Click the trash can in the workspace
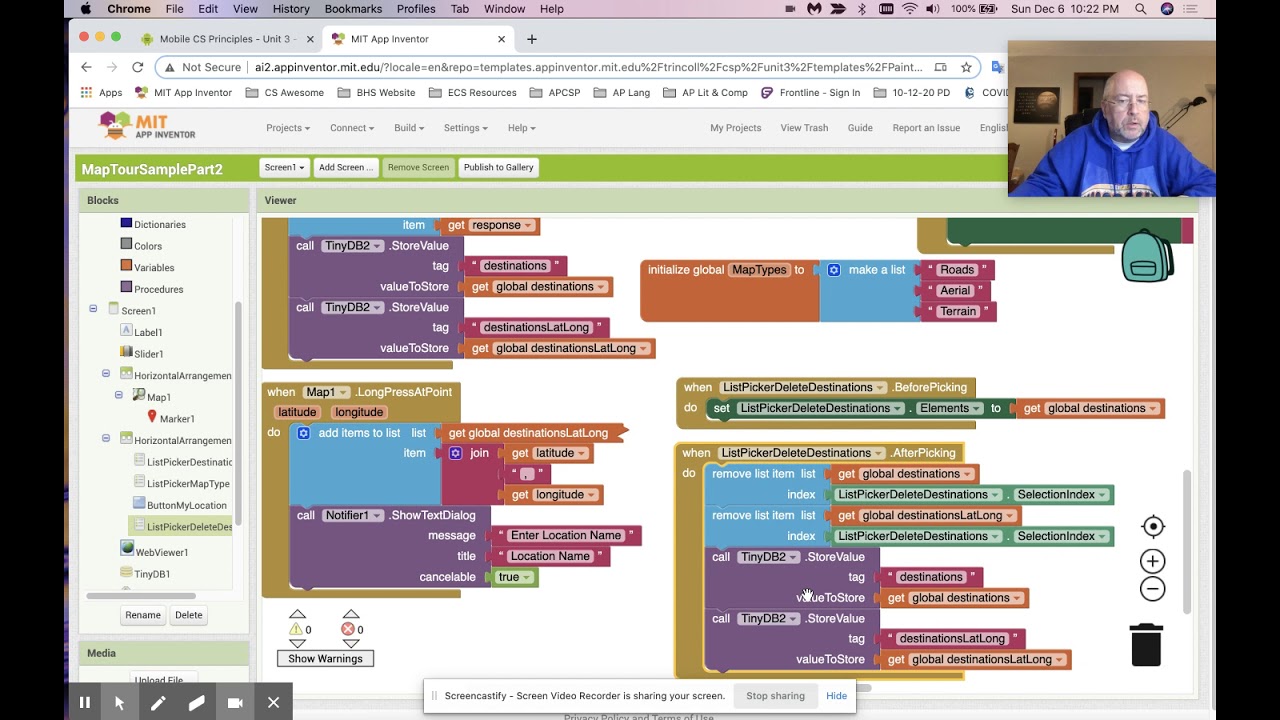 click(x=1146, y=645)
